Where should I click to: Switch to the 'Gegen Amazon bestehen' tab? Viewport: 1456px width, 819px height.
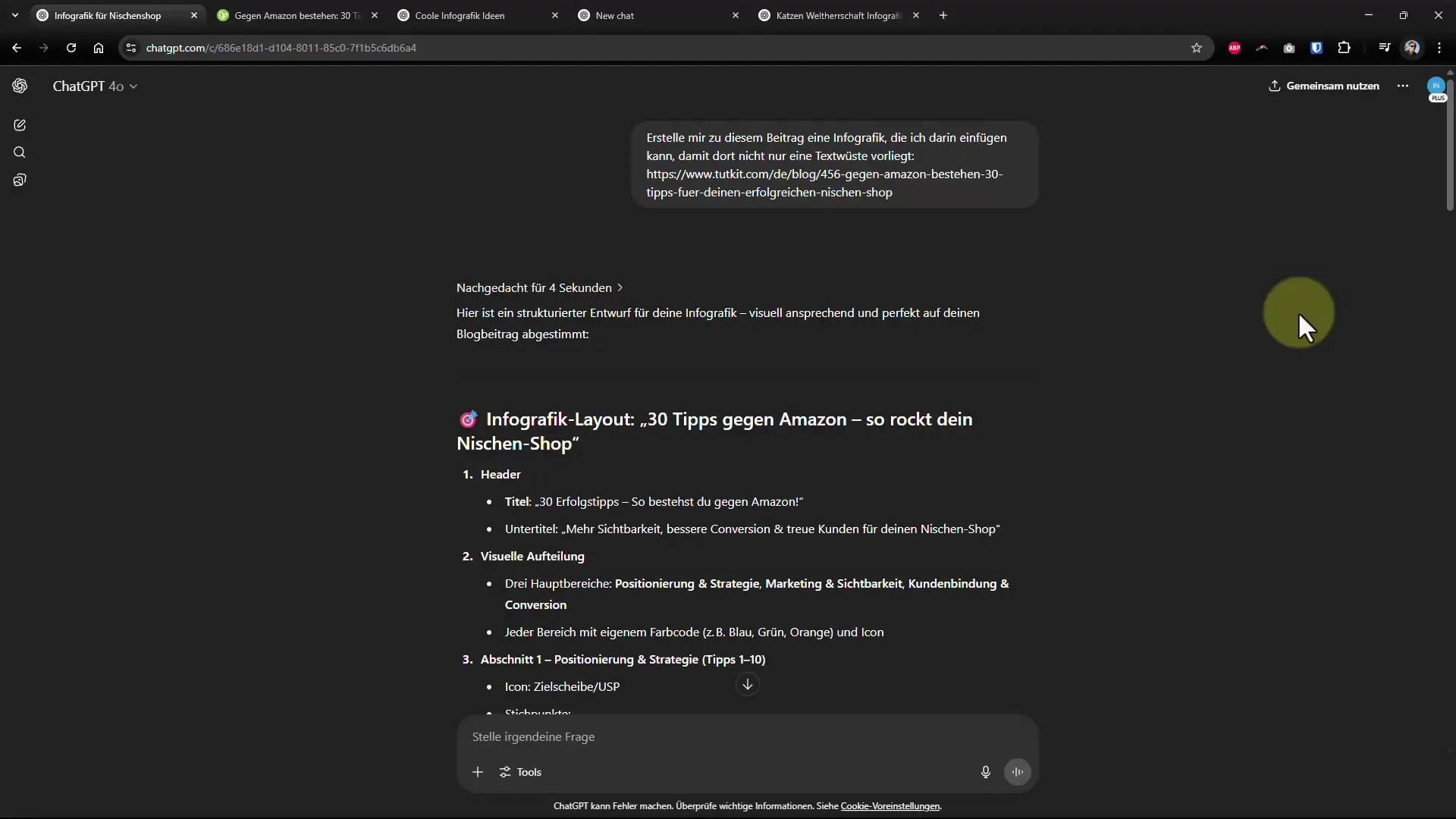(297, 15)
